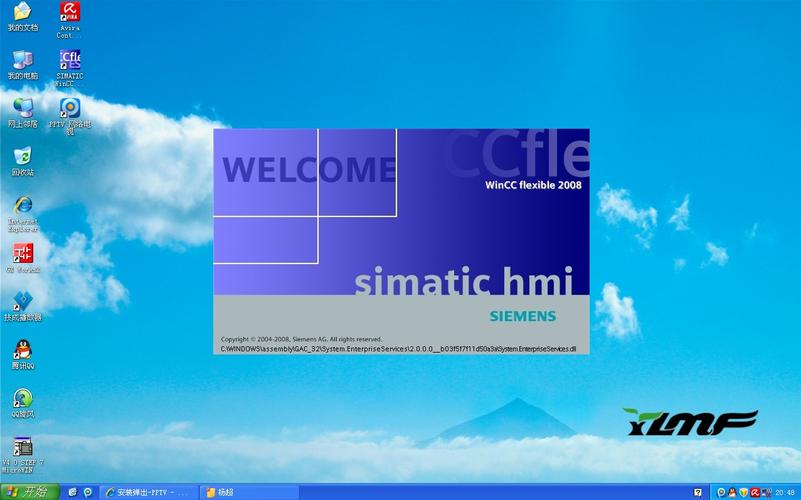Open the 网上邻居 network icon

tap(22, 113)
